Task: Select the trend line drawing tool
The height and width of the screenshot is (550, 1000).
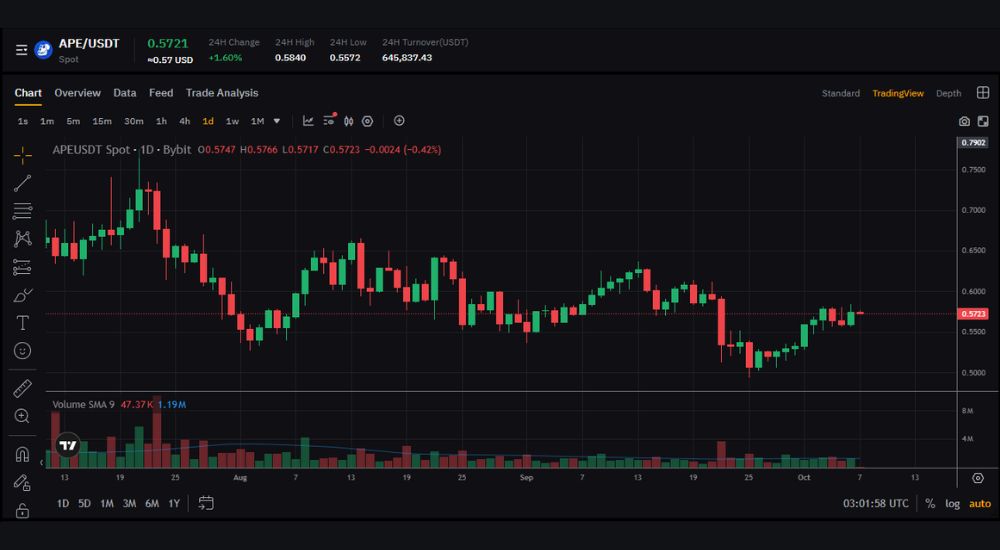Action: tap(22, 183)
